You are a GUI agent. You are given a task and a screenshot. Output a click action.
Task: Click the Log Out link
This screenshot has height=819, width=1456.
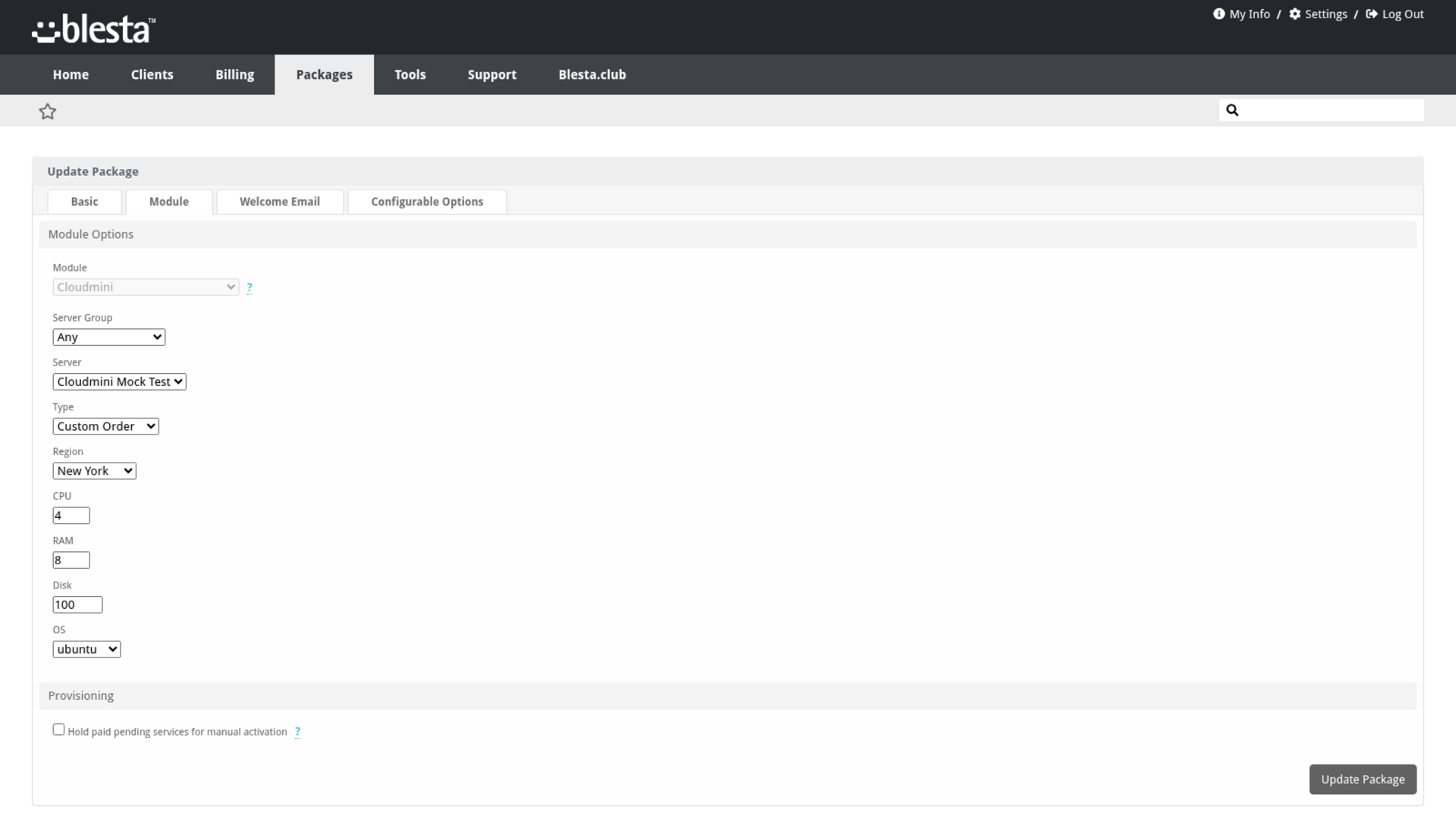1403,14
